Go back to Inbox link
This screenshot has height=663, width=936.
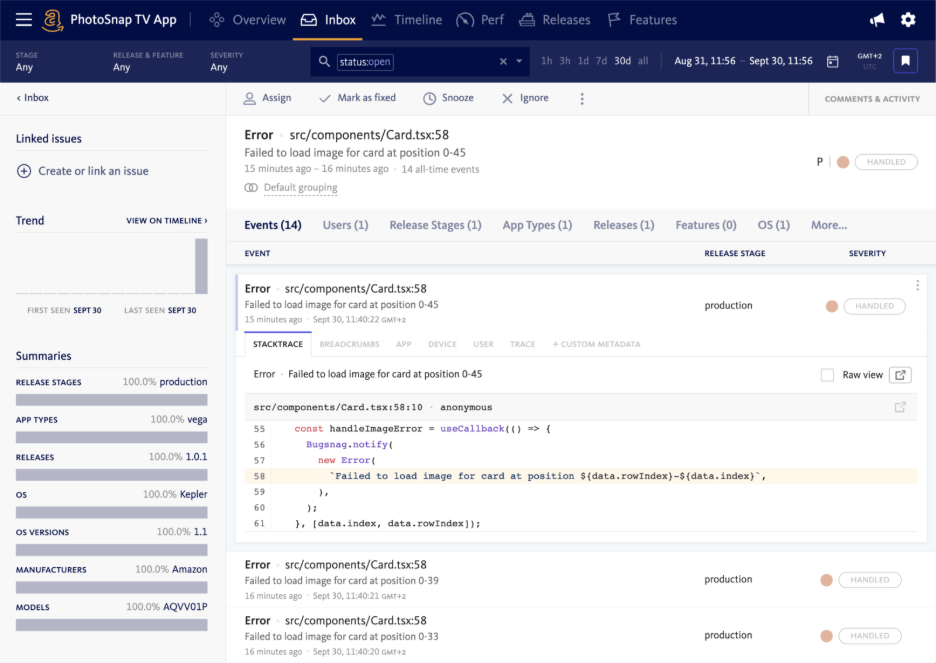[x=33, y=98]
